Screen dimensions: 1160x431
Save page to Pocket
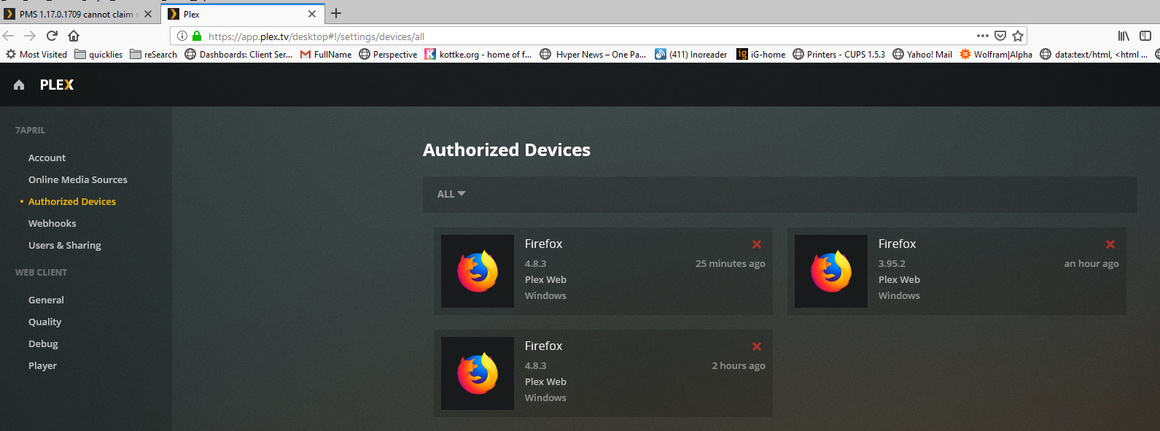[x=1000, y=35]
